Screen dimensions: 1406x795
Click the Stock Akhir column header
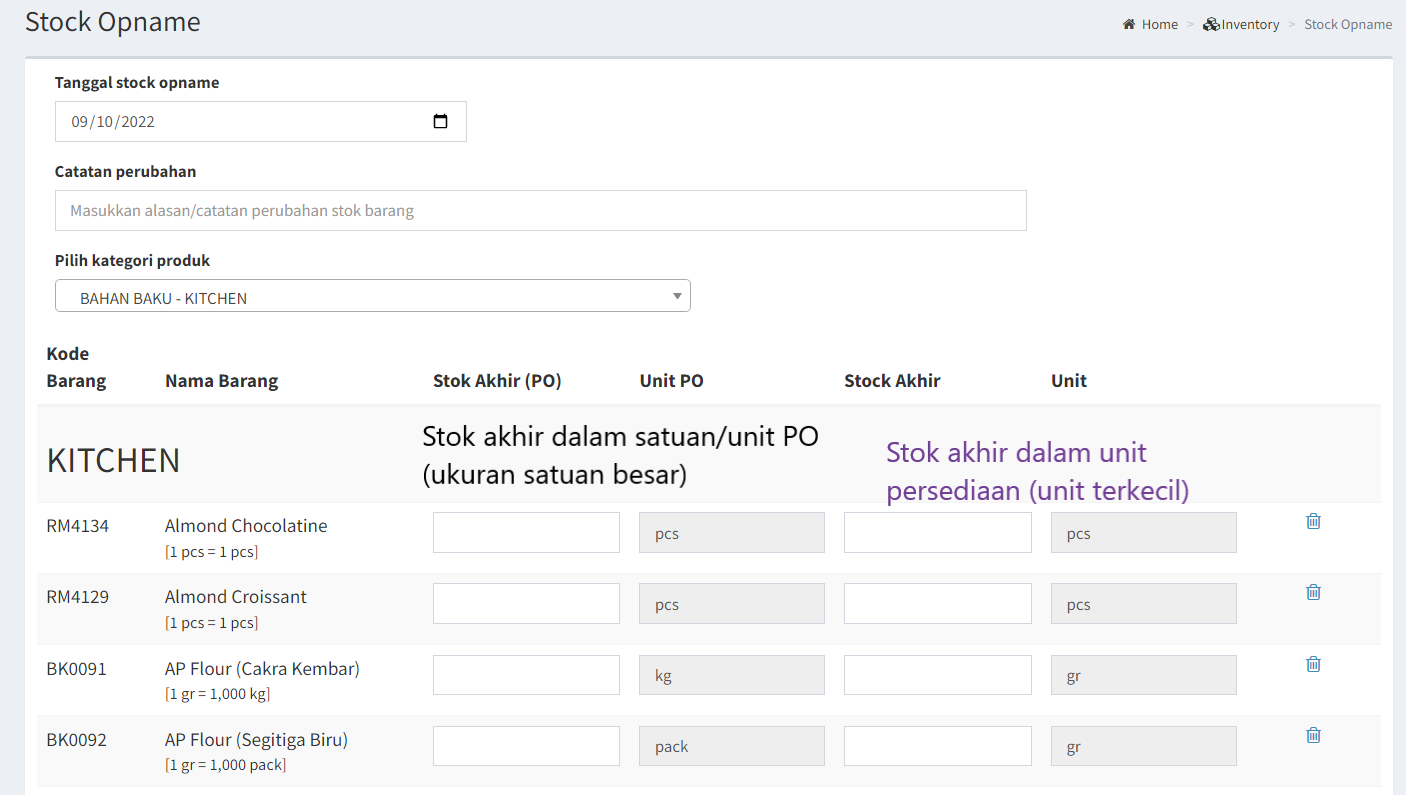[892, 380]
